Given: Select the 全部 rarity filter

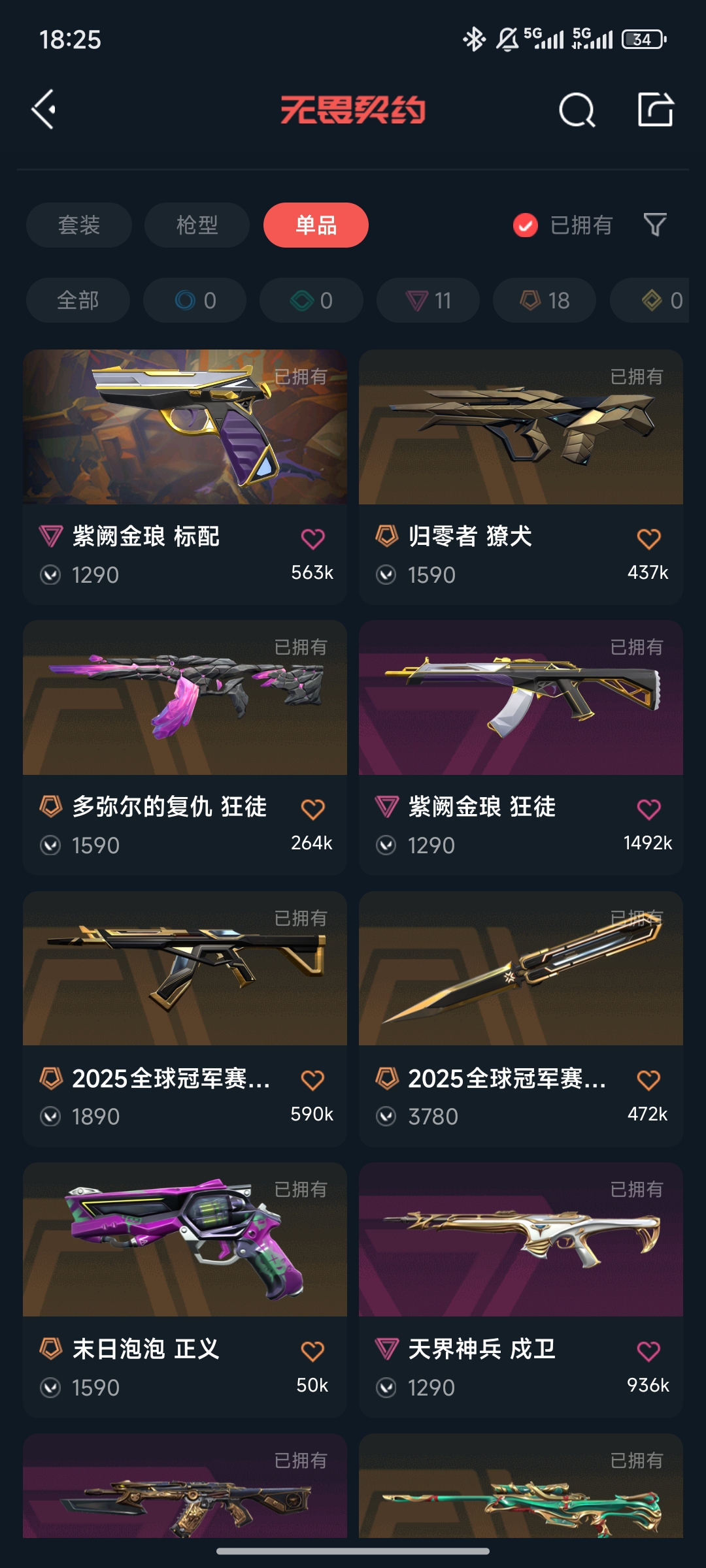Looking at the screenshot, I should [x=78, y=301].
